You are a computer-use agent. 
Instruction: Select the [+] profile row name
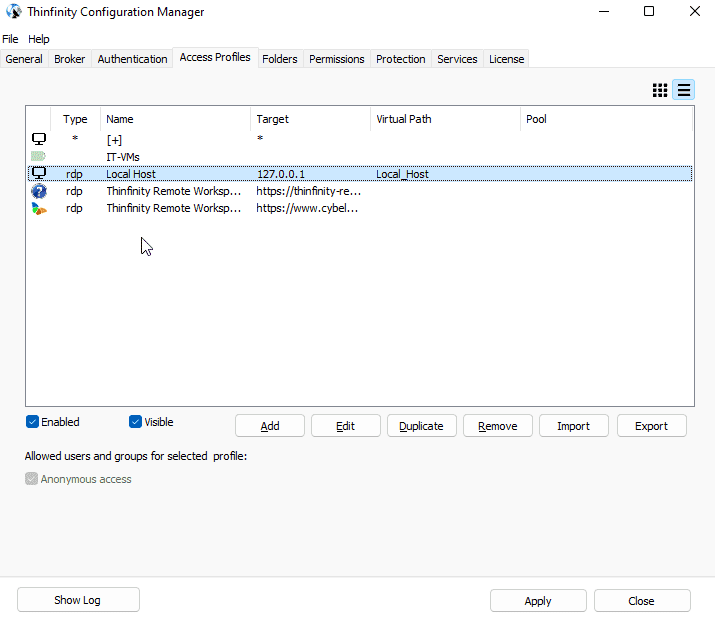114,140
